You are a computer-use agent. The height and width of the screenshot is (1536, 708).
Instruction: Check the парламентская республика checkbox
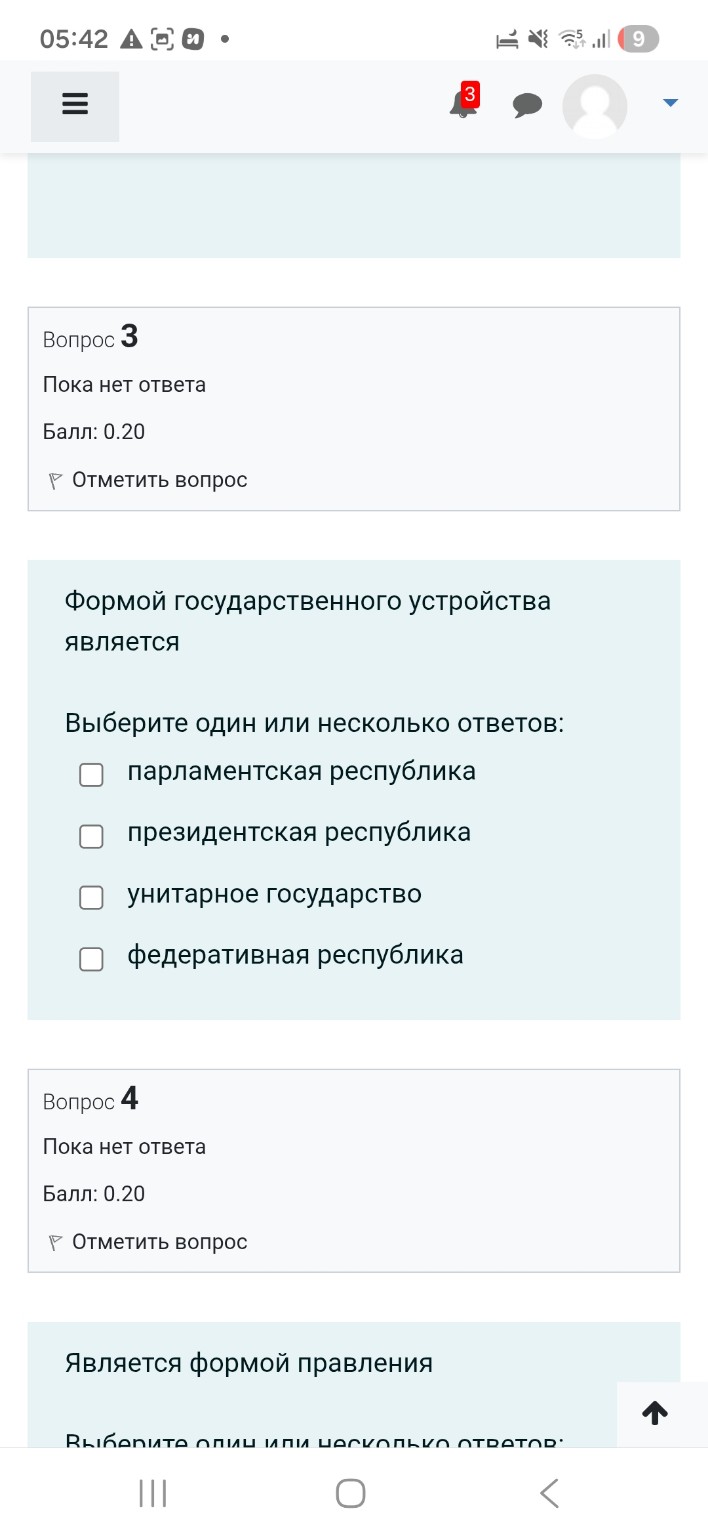point(91,774)
